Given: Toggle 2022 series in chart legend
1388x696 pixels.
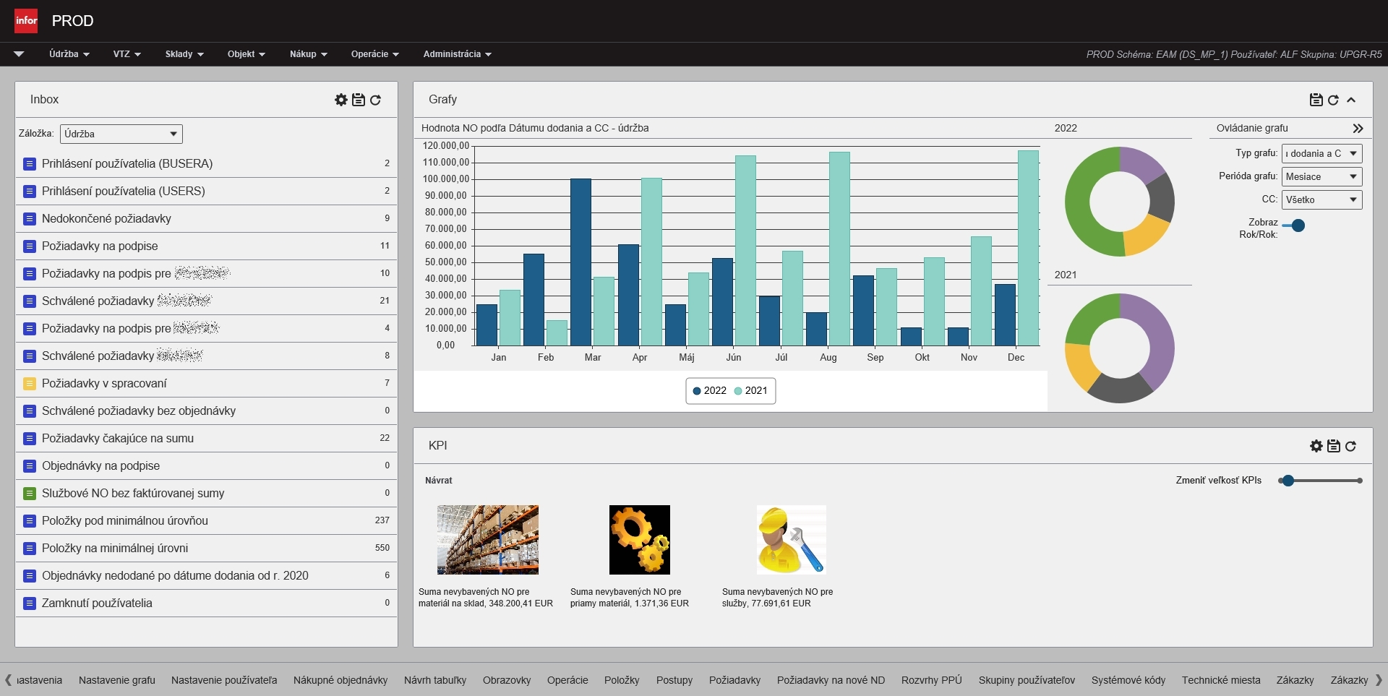Looking at the screenshot, I should 710,391.
